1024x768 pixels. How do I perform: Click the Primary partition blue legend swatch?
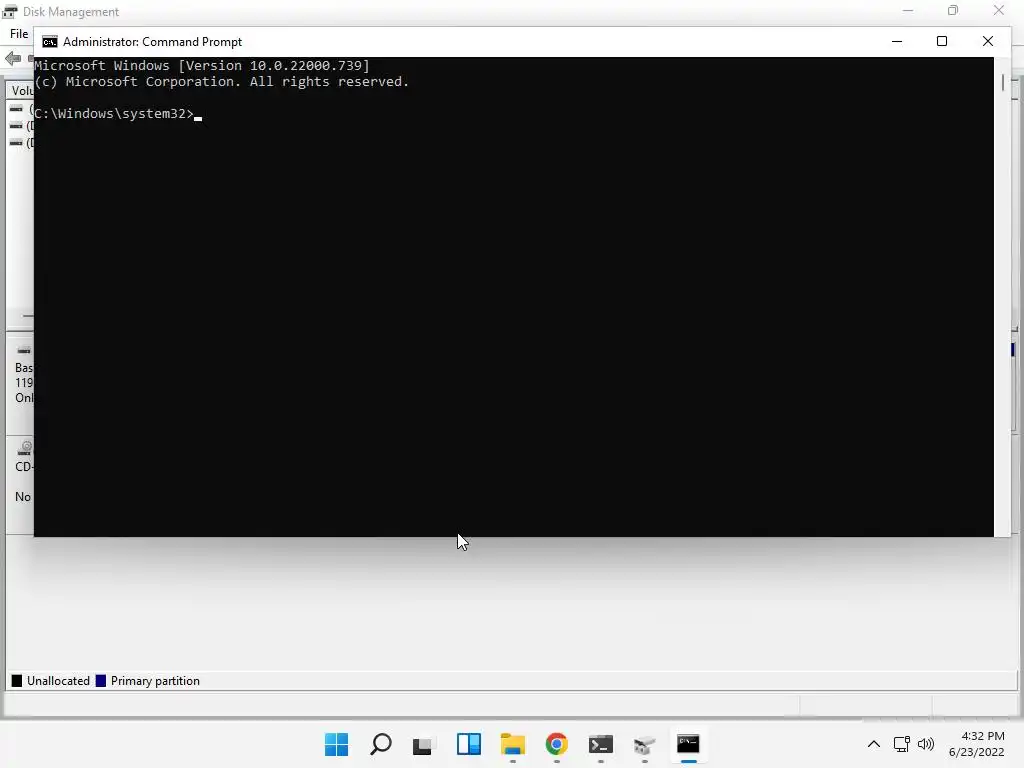(x=101, y=680)
